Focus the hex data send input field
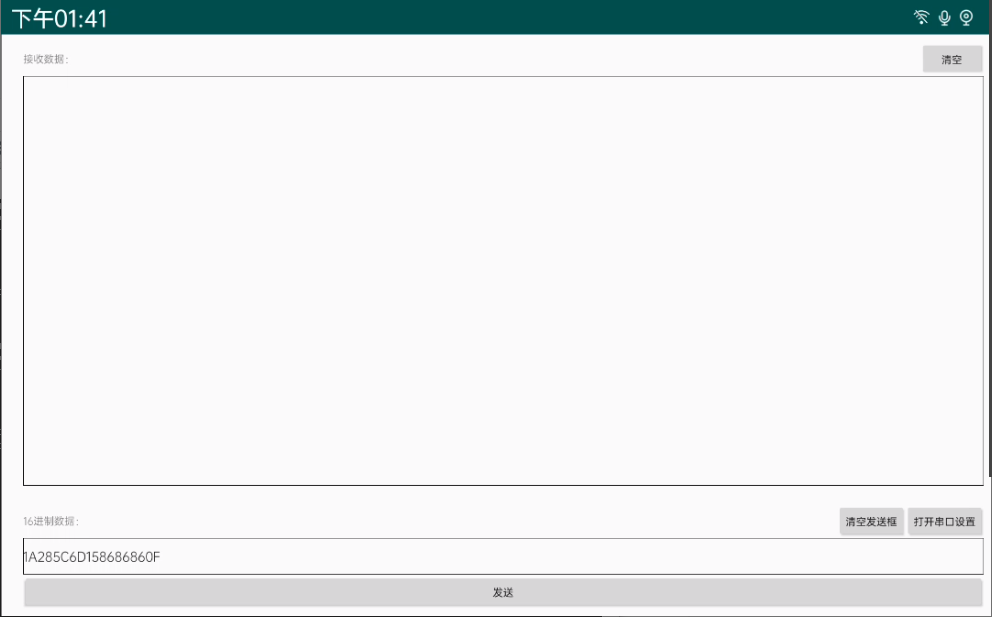Screen dimensions: 992x617 [x=503, y=557]
